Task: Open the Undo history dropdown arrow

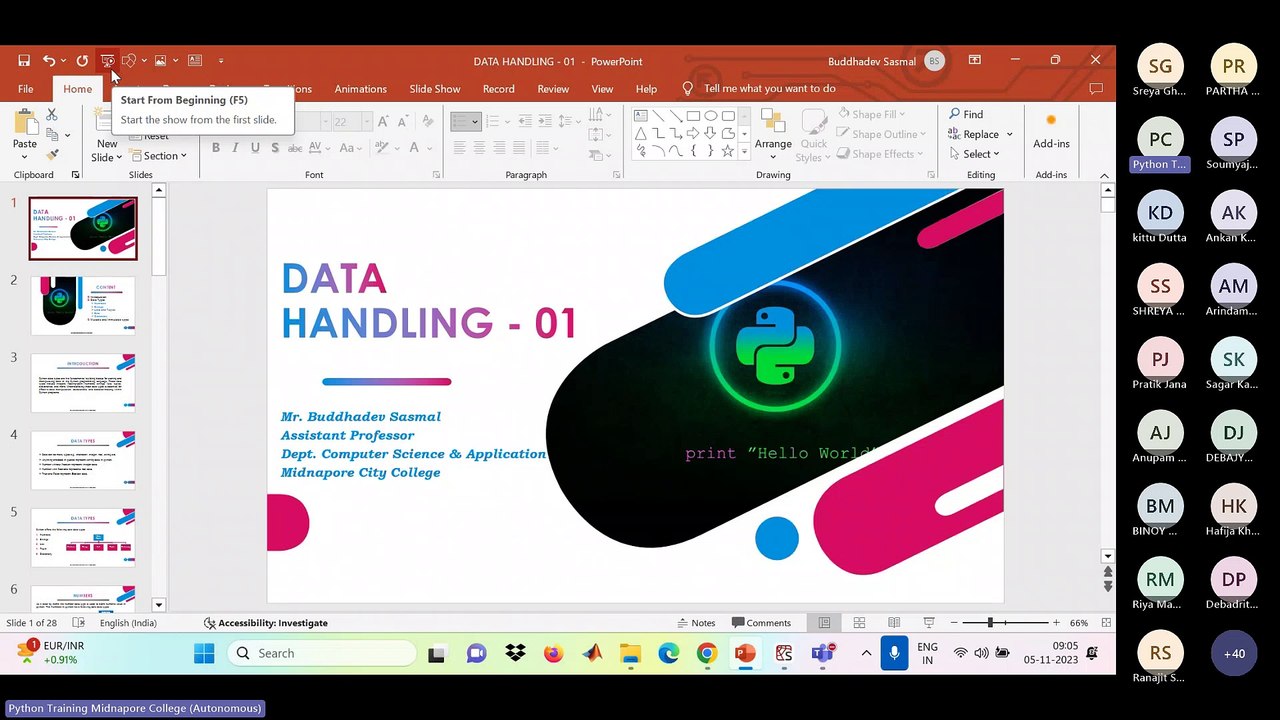Action: coord(63,61)
